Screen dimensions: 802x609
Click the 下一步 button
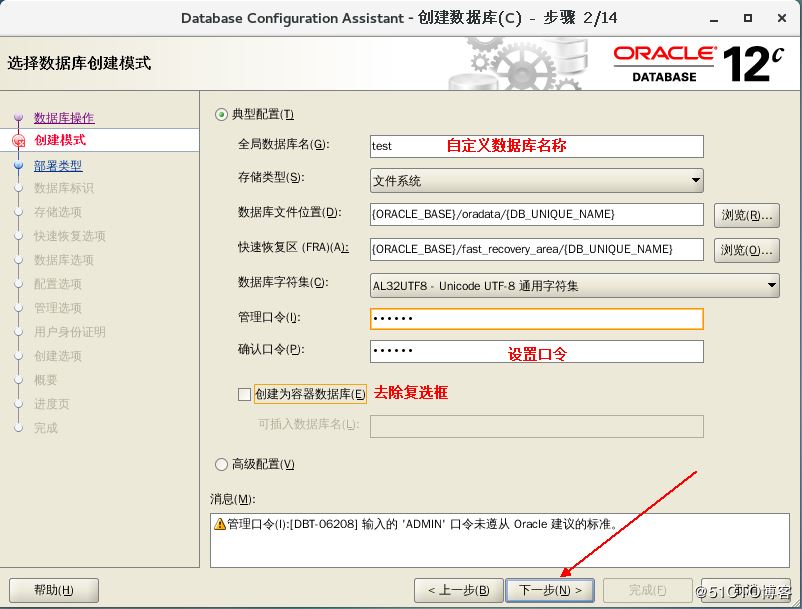[550, 590]
